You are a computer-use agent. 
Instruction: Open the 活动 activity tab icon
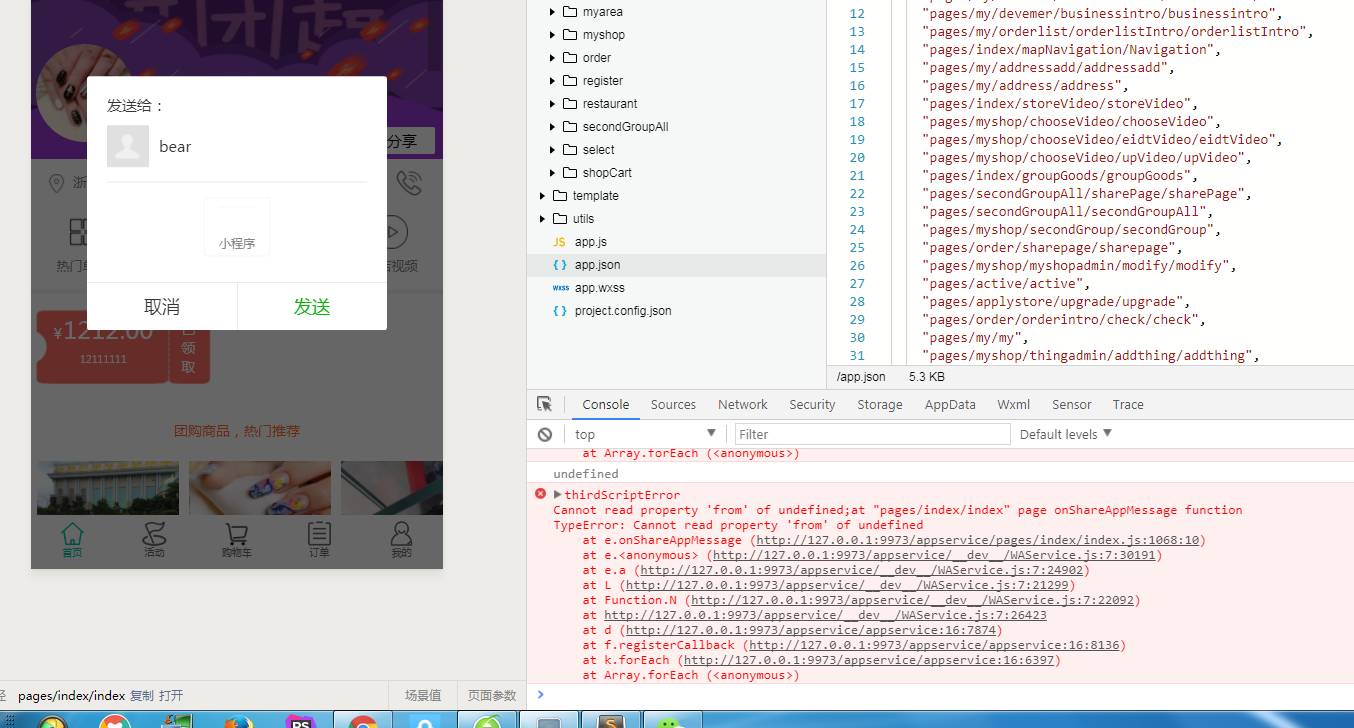pyautogui.click(x=154, y=533)
